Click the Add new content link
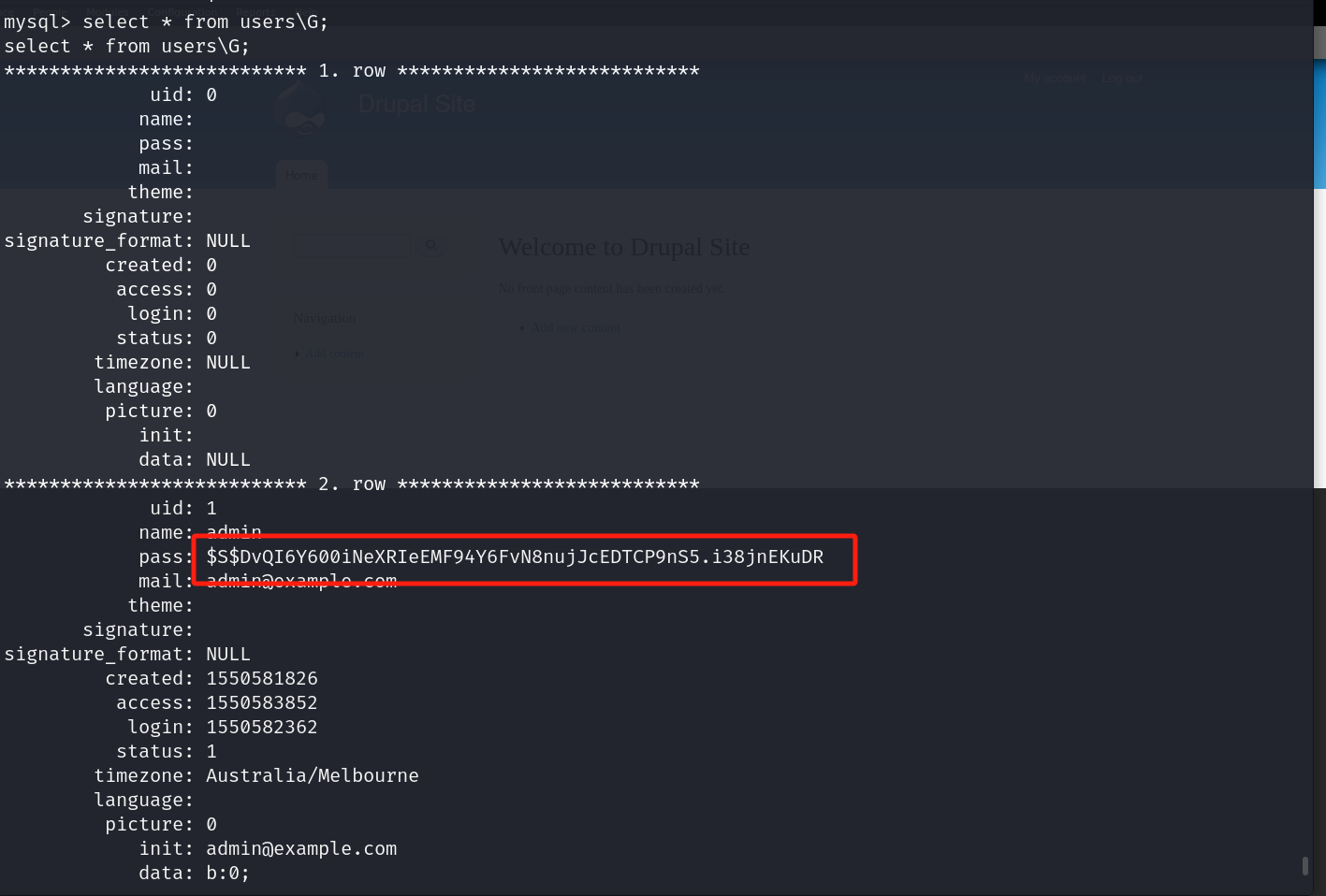Screen dimensions: 1326x896 [576, 327]
